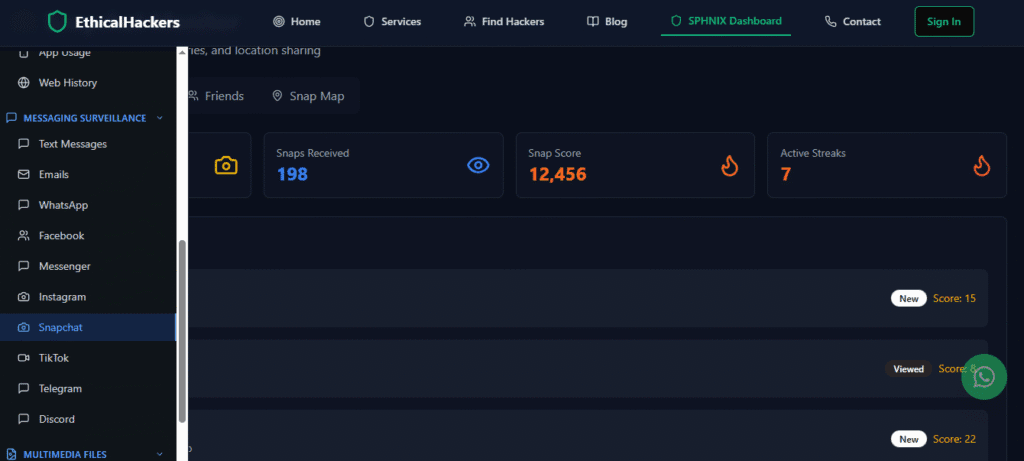Open the SPHNIX Dashboard nav item
The width and height of the screenshot is (1024, 461).
coord(726,21)
